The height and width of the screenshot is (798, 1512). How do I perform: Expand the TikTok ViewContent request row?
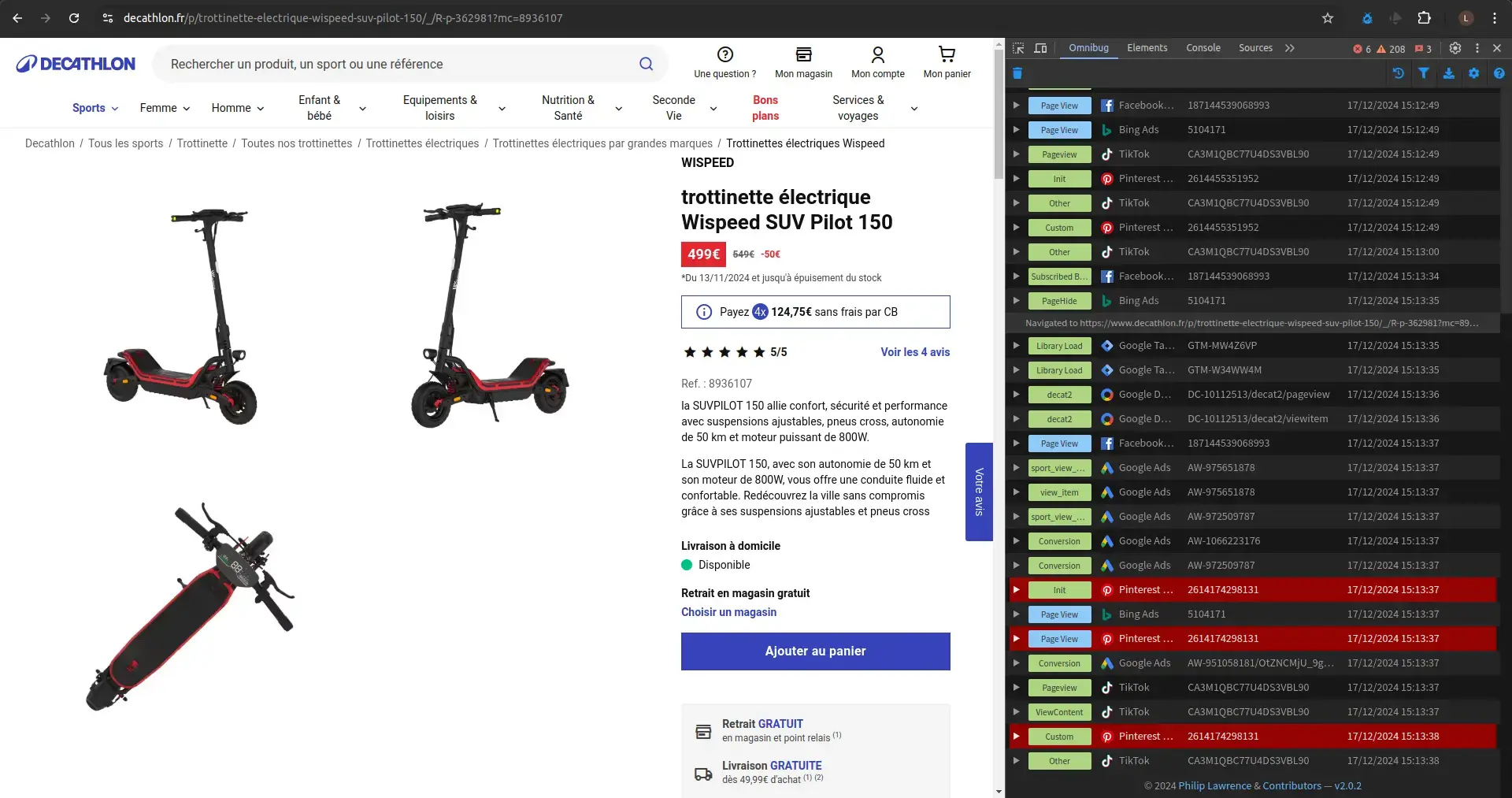click(1017, 712)
